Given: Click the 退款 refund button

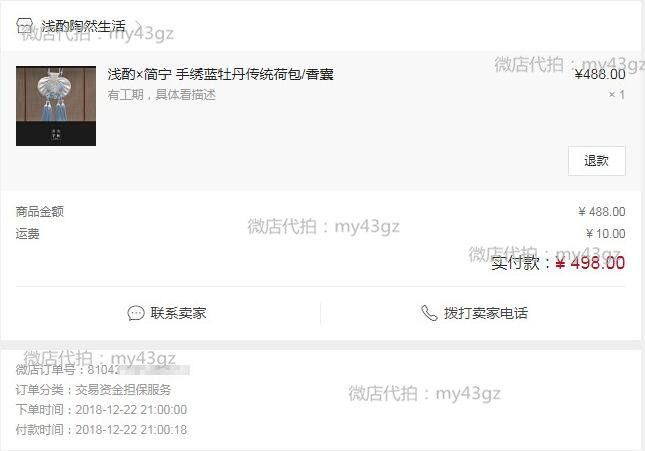Looking at the screenshot, I should (596, 160).
